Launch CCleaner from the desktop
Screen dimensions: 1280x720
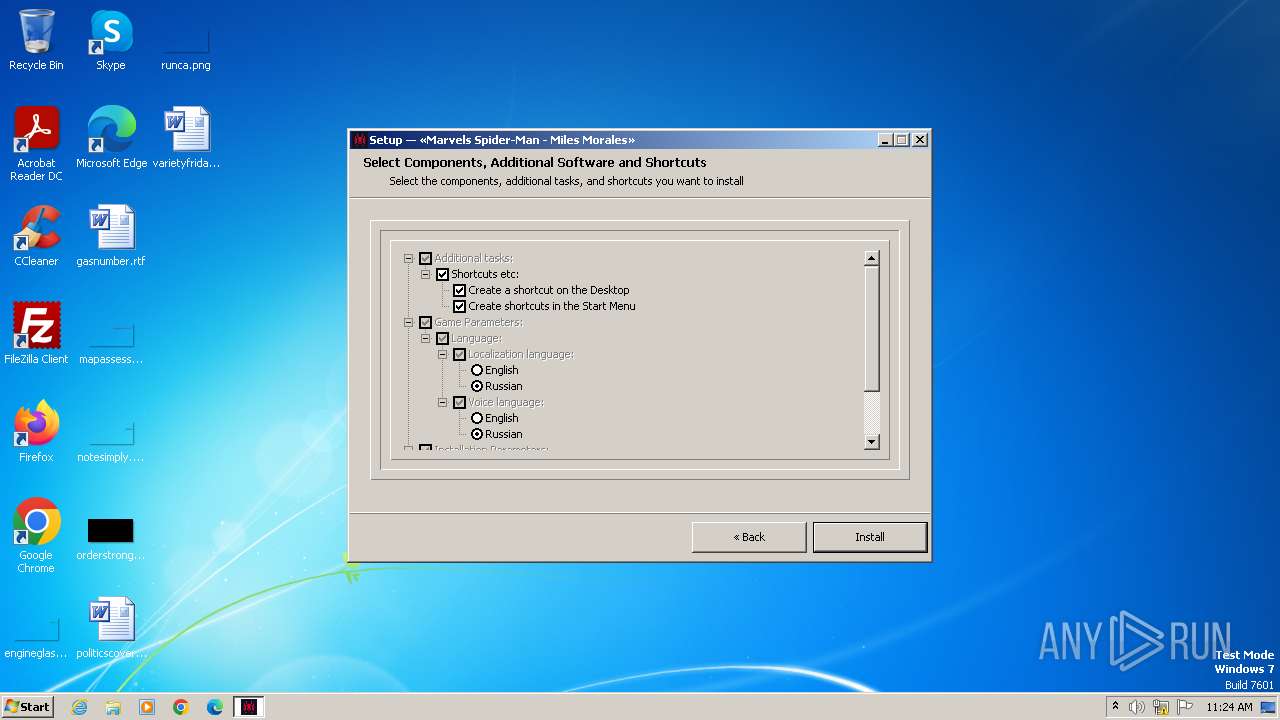click(x=36, y=236)
